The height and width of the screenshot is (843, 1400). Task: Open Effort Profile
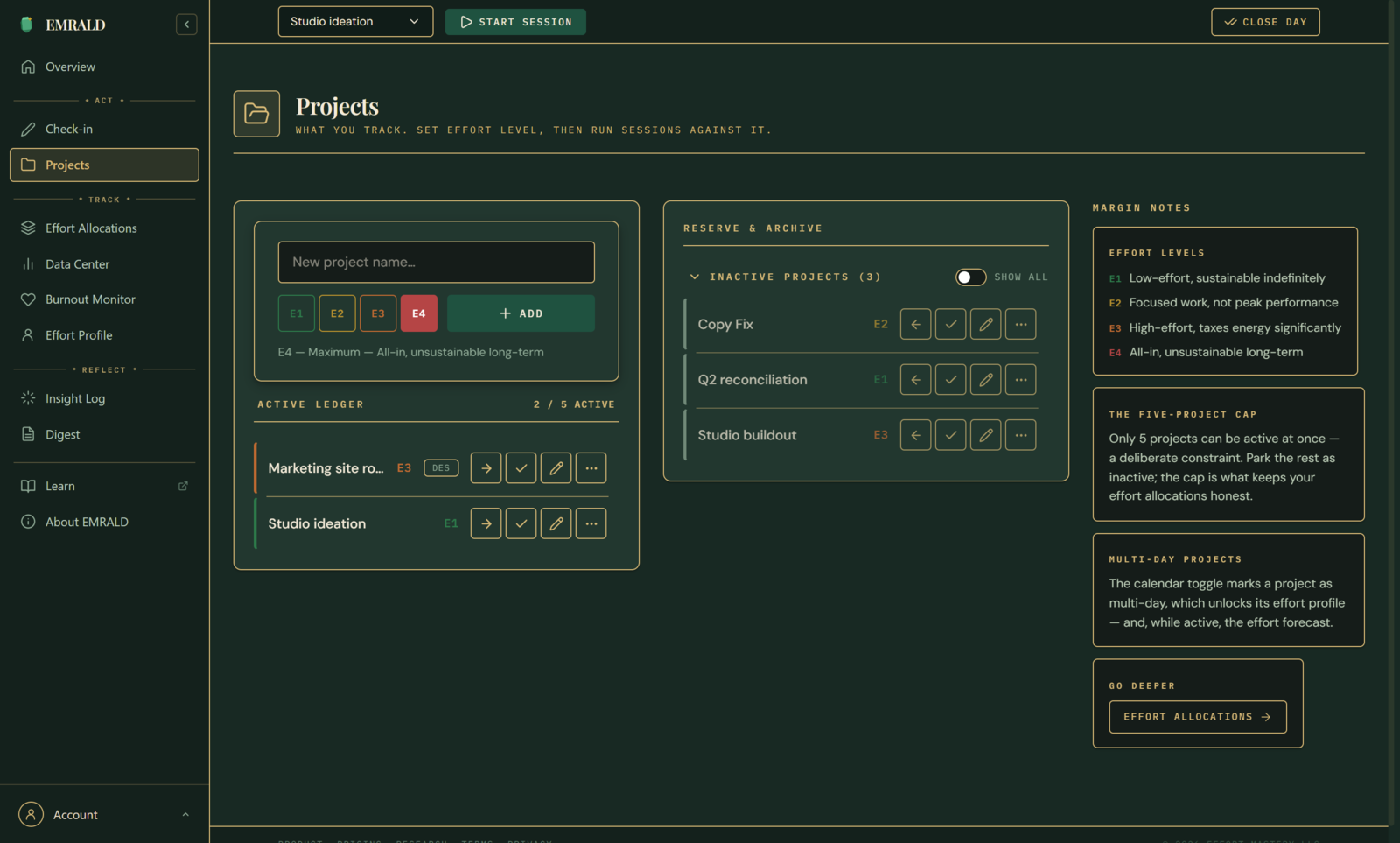[x=104, y=335]
